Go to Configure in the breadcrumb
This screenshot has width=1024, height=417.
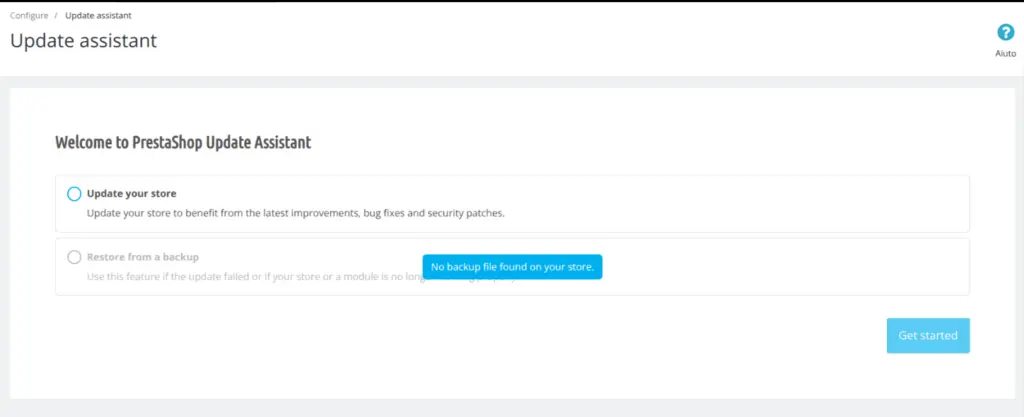point(29,16)
